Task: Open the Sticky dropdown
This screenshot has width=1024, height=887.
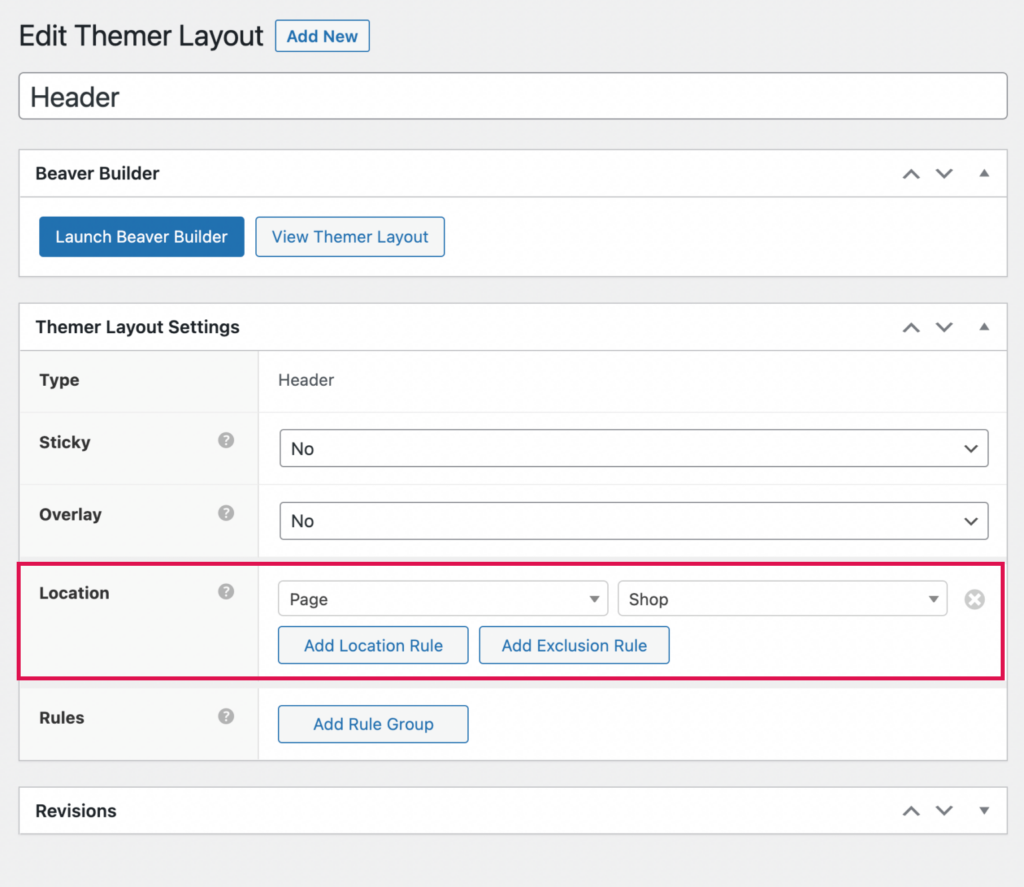Action: 633,449
